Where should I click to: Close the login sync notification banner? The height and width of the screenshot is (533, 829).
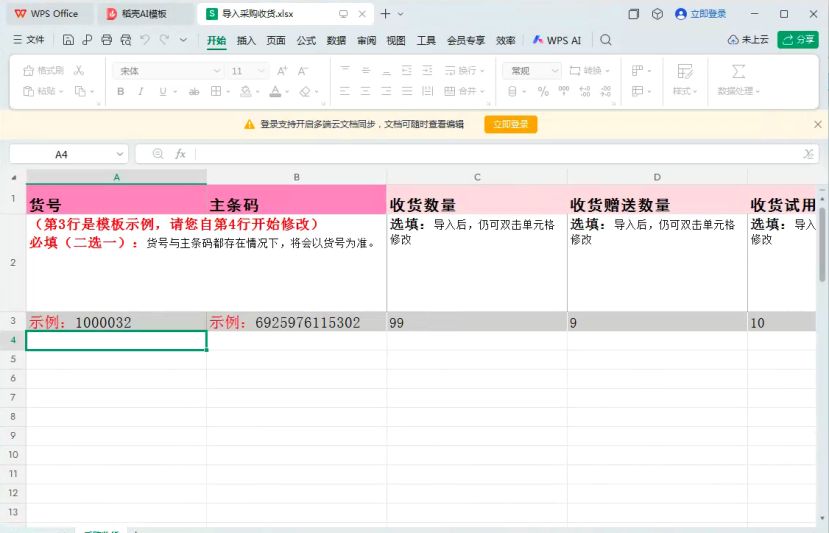tap(817, 124)
